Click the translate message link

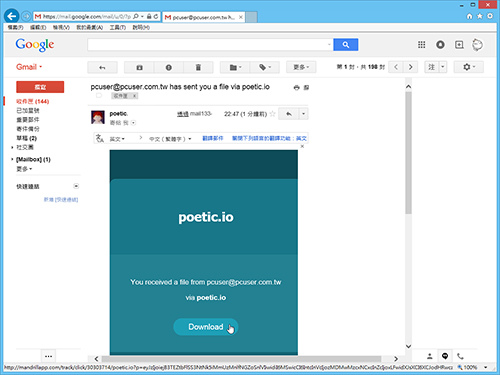213,138
